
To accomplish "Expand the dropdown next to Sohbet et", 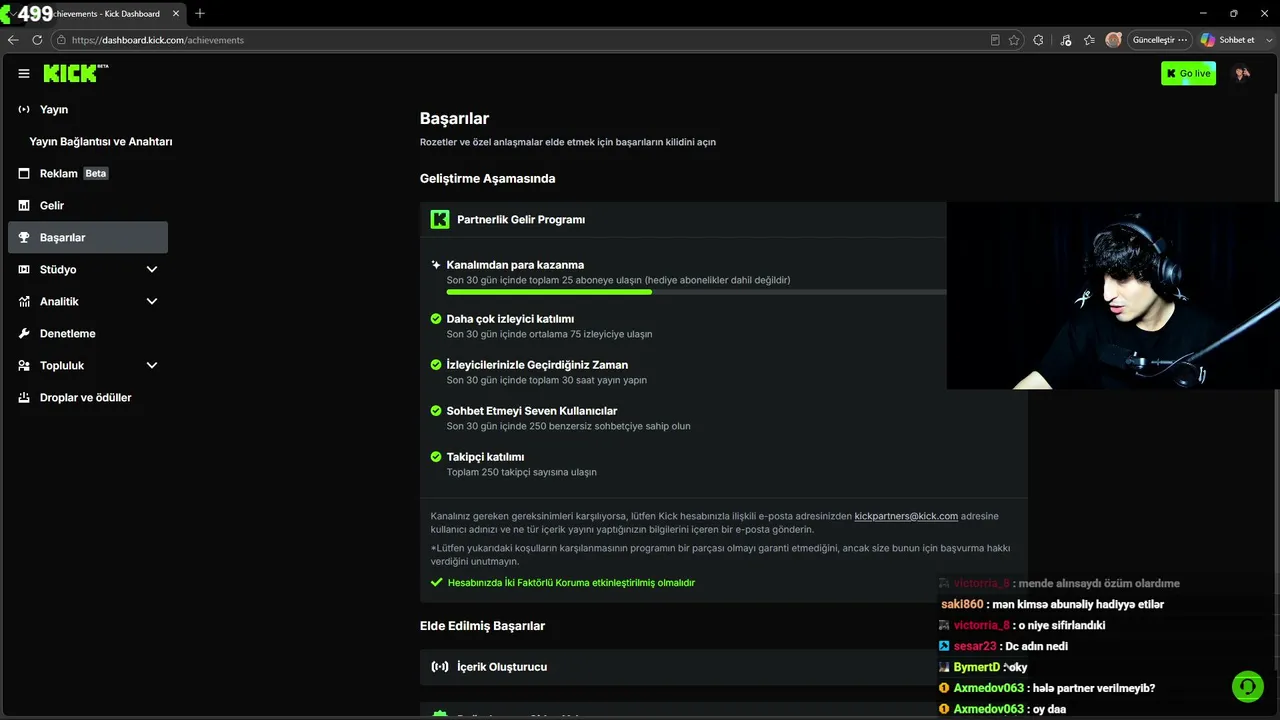I will (x=1268, y=40).
